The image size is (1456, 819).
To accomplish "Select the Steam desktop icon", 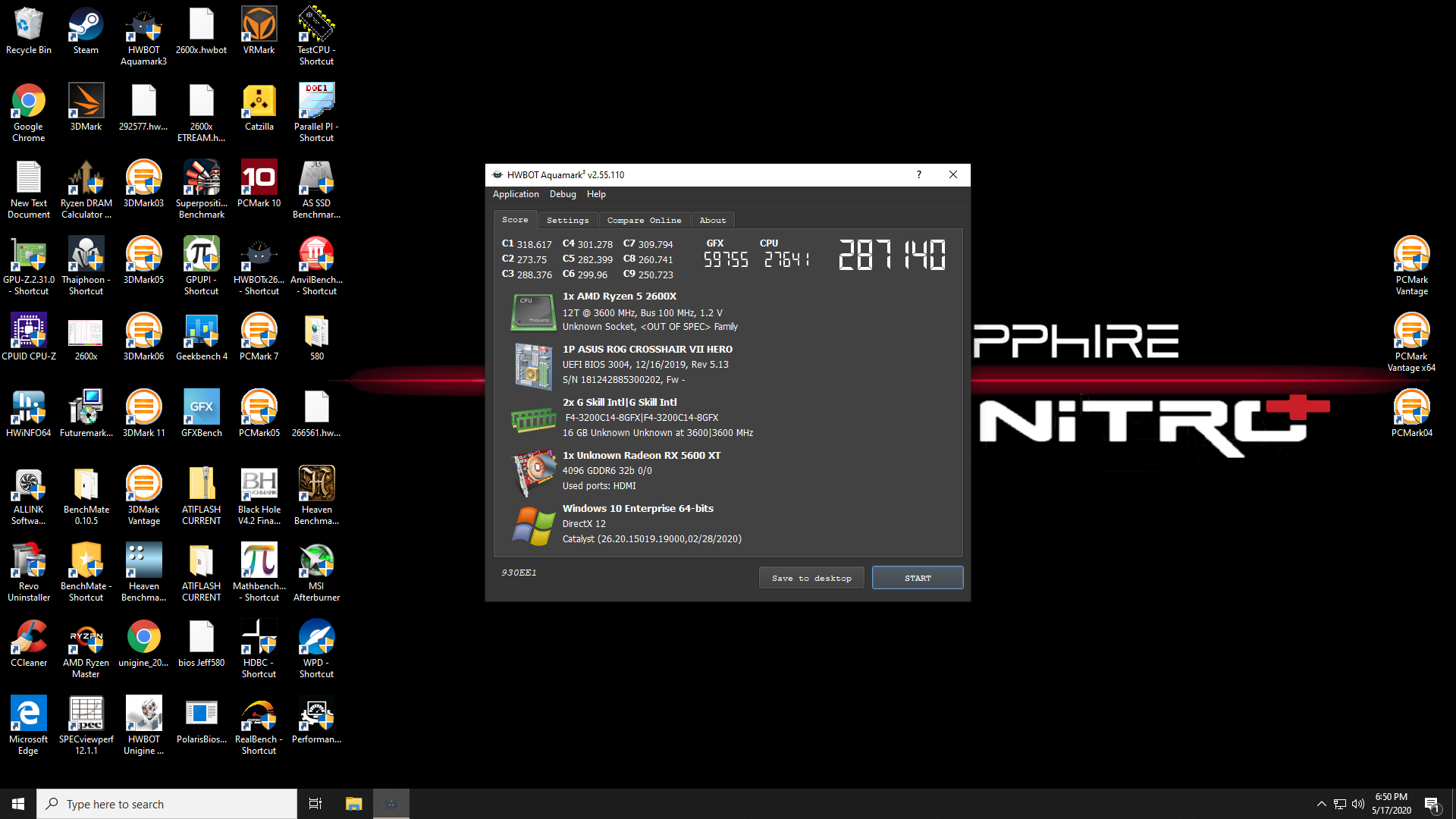I will point(86,32).
